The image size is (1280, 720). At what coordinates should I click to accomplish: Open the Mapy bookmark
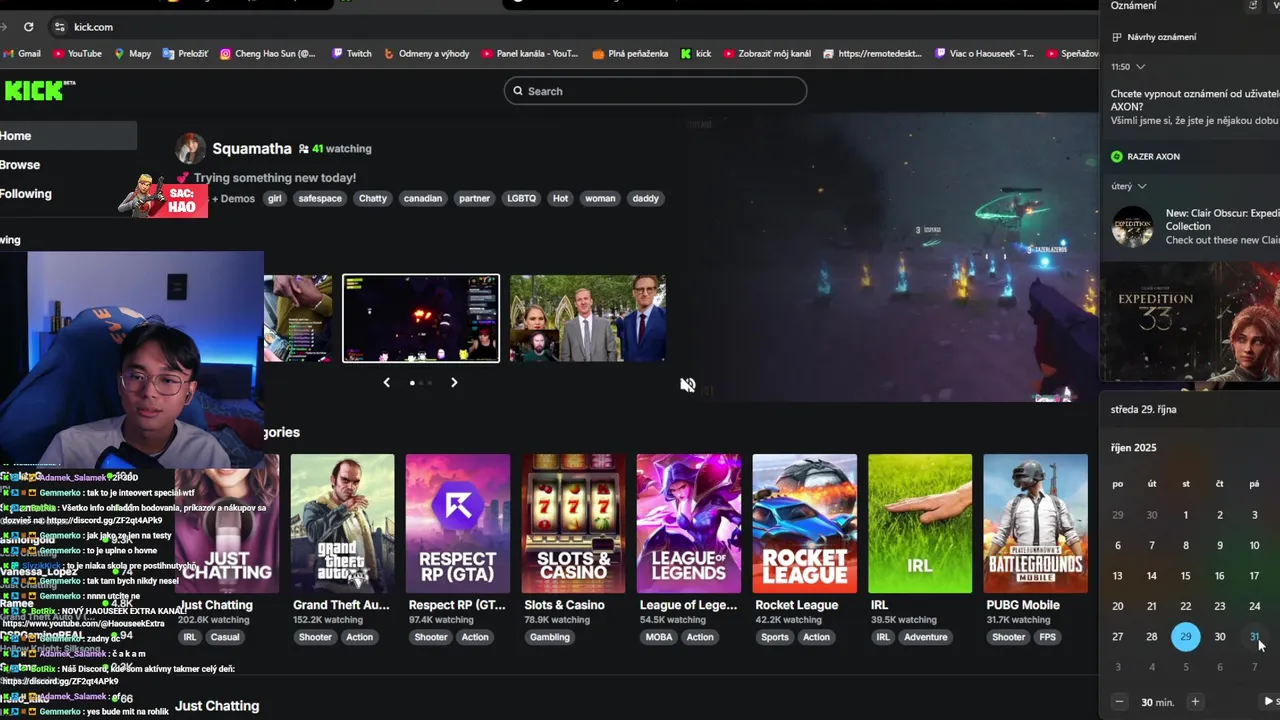132,54
